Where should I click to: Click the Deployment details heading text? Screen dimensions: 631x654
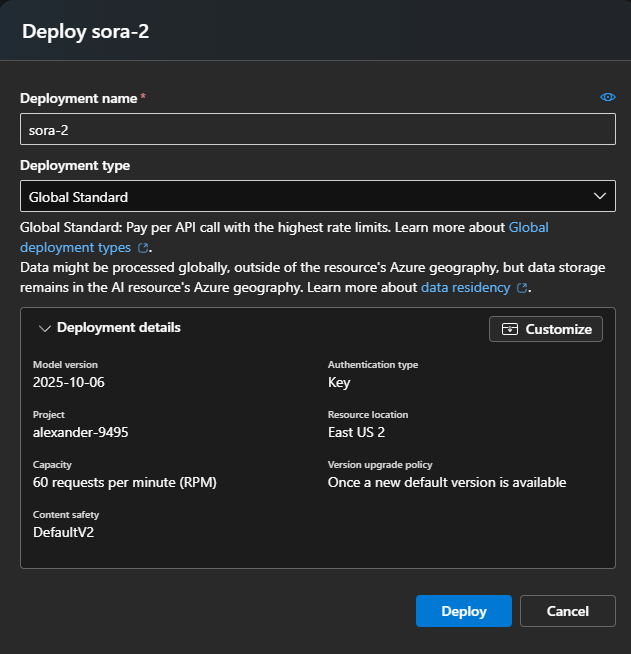coord(119,328)
